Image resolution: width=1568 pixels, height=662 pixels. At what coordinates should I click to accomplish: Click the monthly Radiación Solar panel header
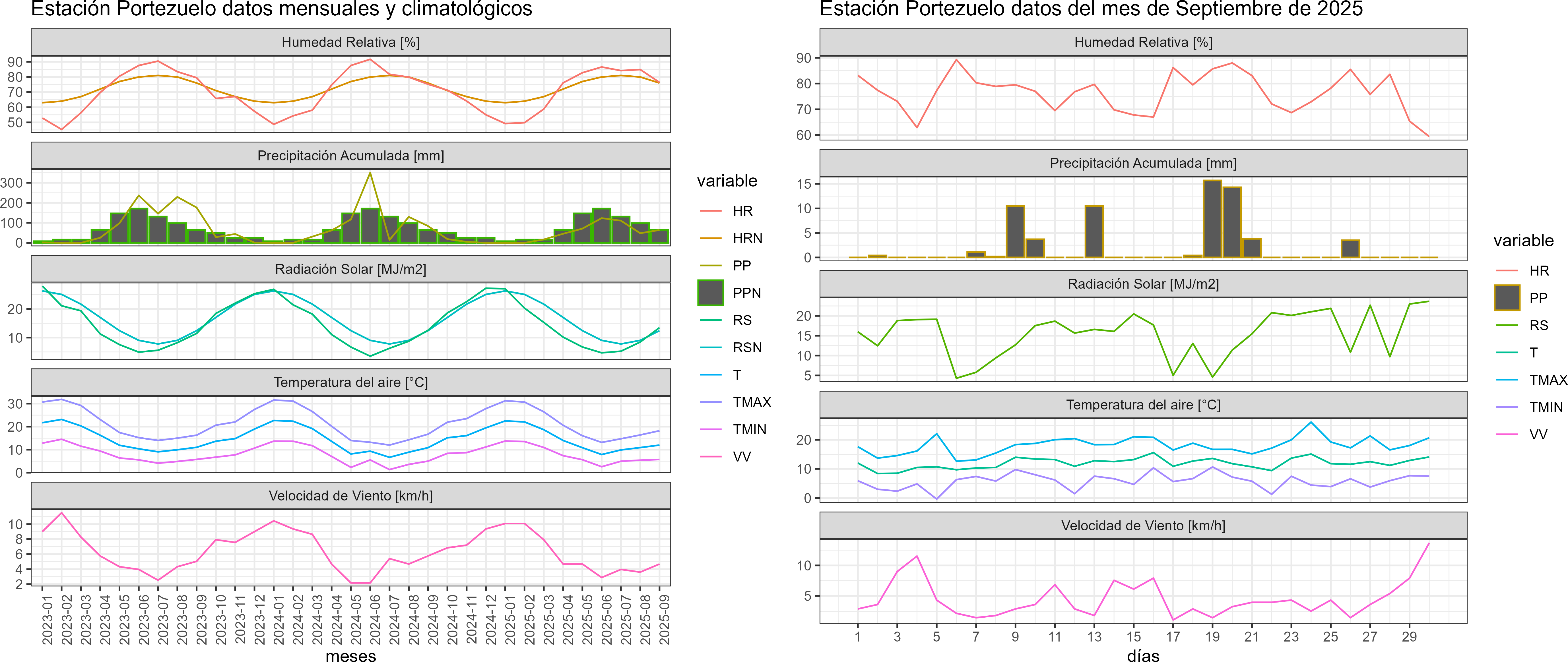pyautogui.click(x=350, y=269)
